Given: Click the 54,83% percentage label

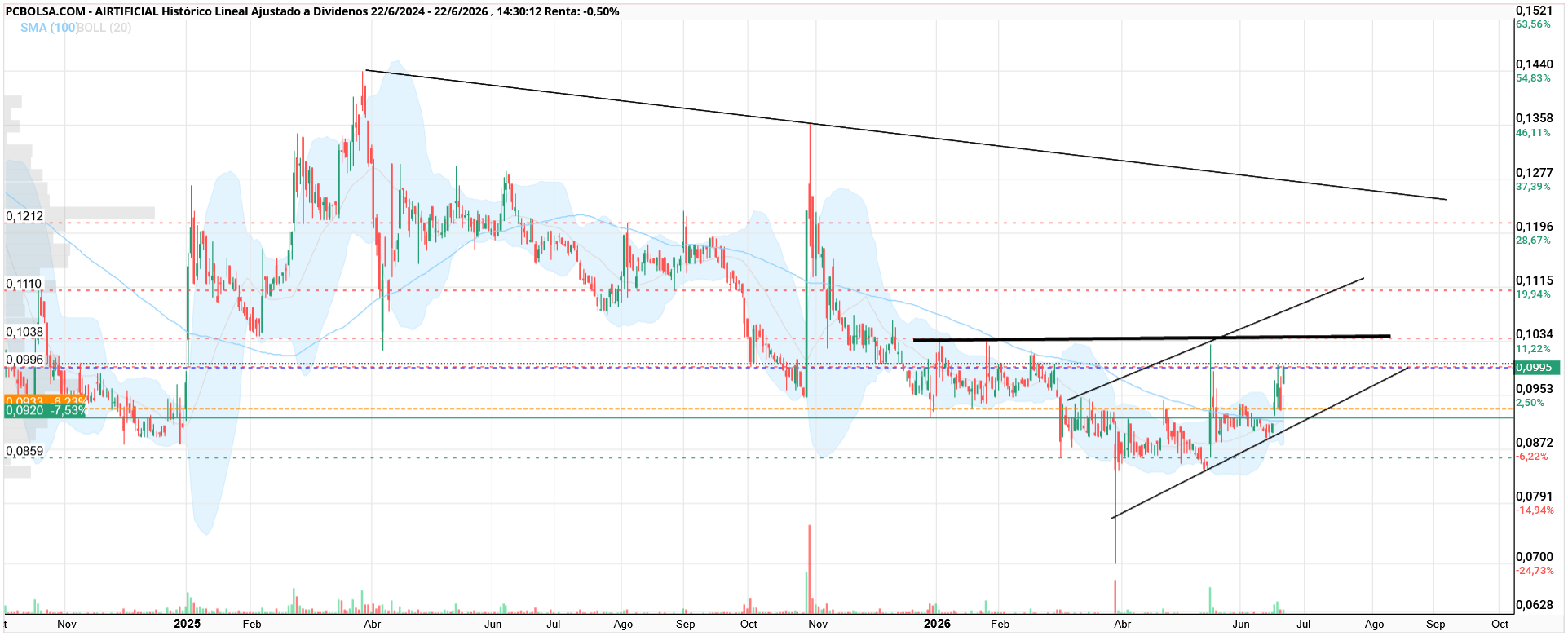Looking at the screenshot, I should [x=1533, y=78].
